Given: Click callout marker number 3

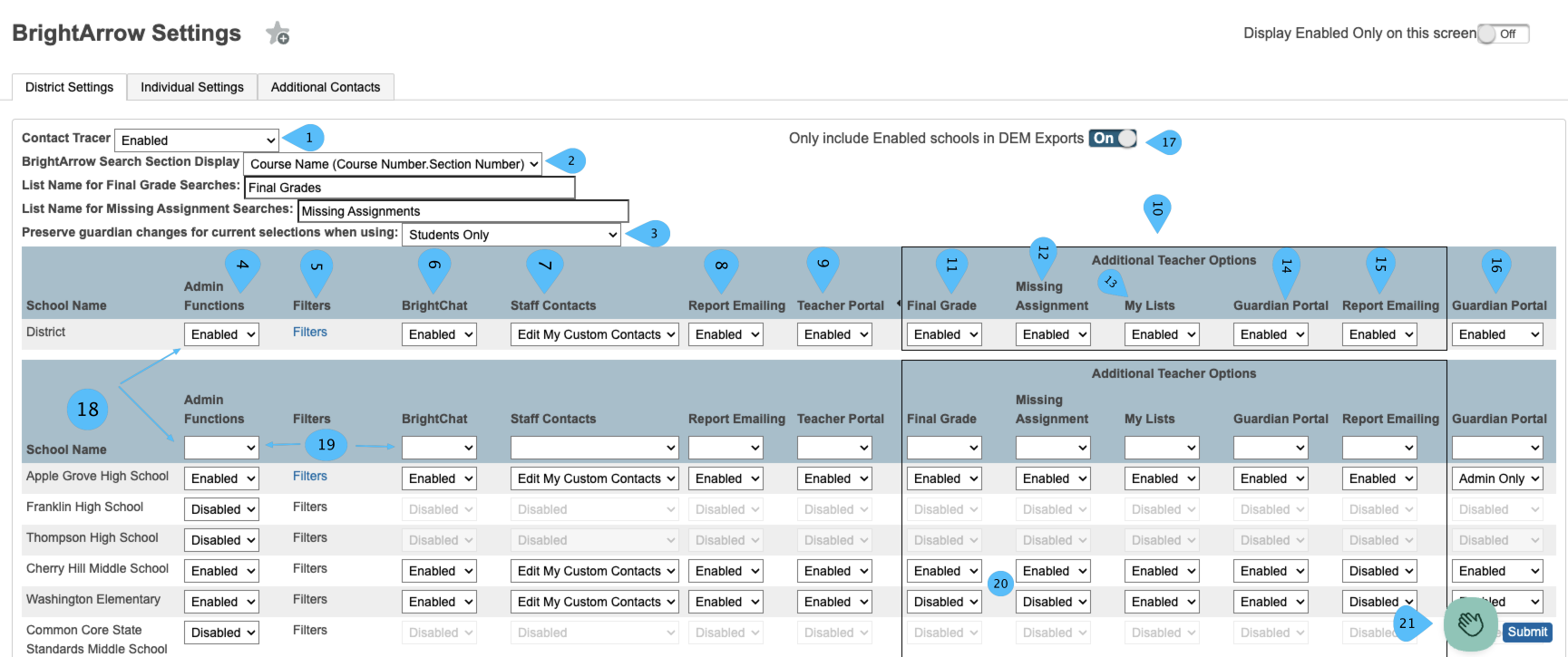Looking at the screenshot, I should click(x=649, y=234).
